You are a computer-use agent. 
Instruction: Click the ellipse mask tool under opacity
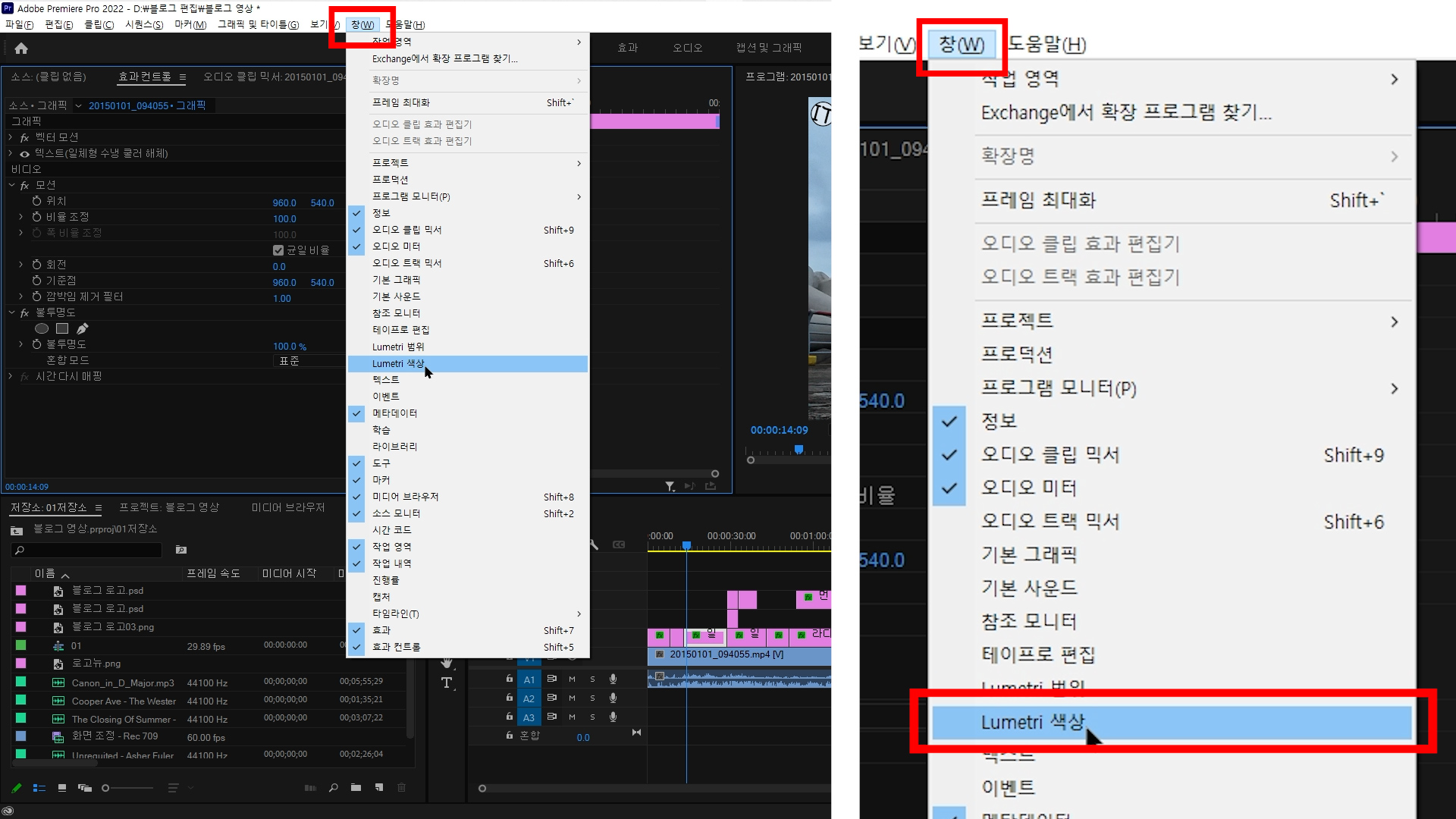coord(42,328)
